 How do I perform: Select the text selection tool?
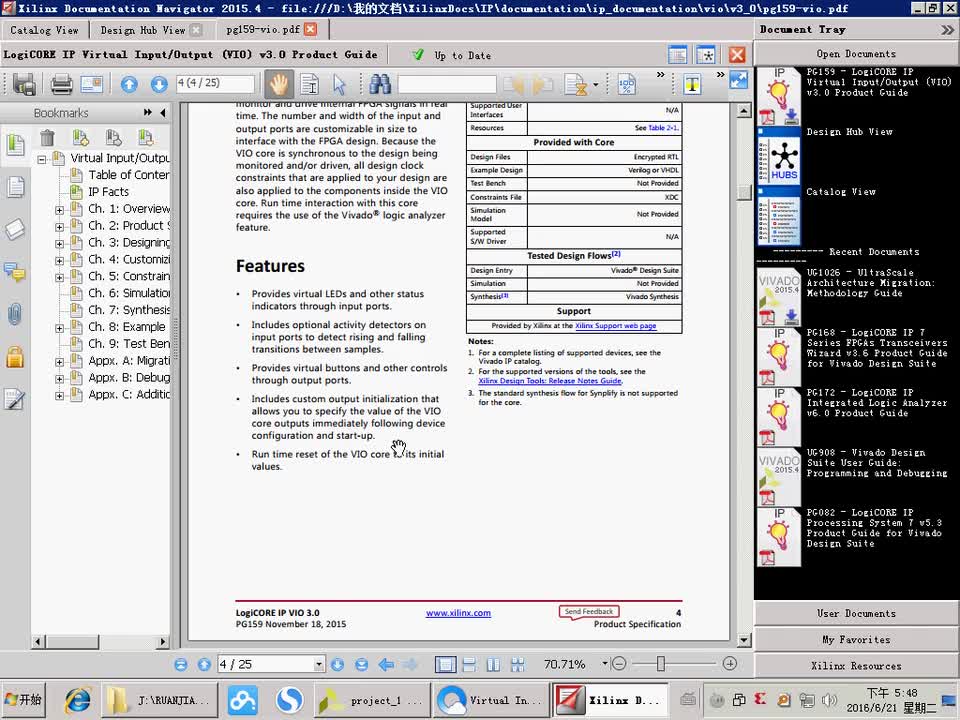click(310, 84)
